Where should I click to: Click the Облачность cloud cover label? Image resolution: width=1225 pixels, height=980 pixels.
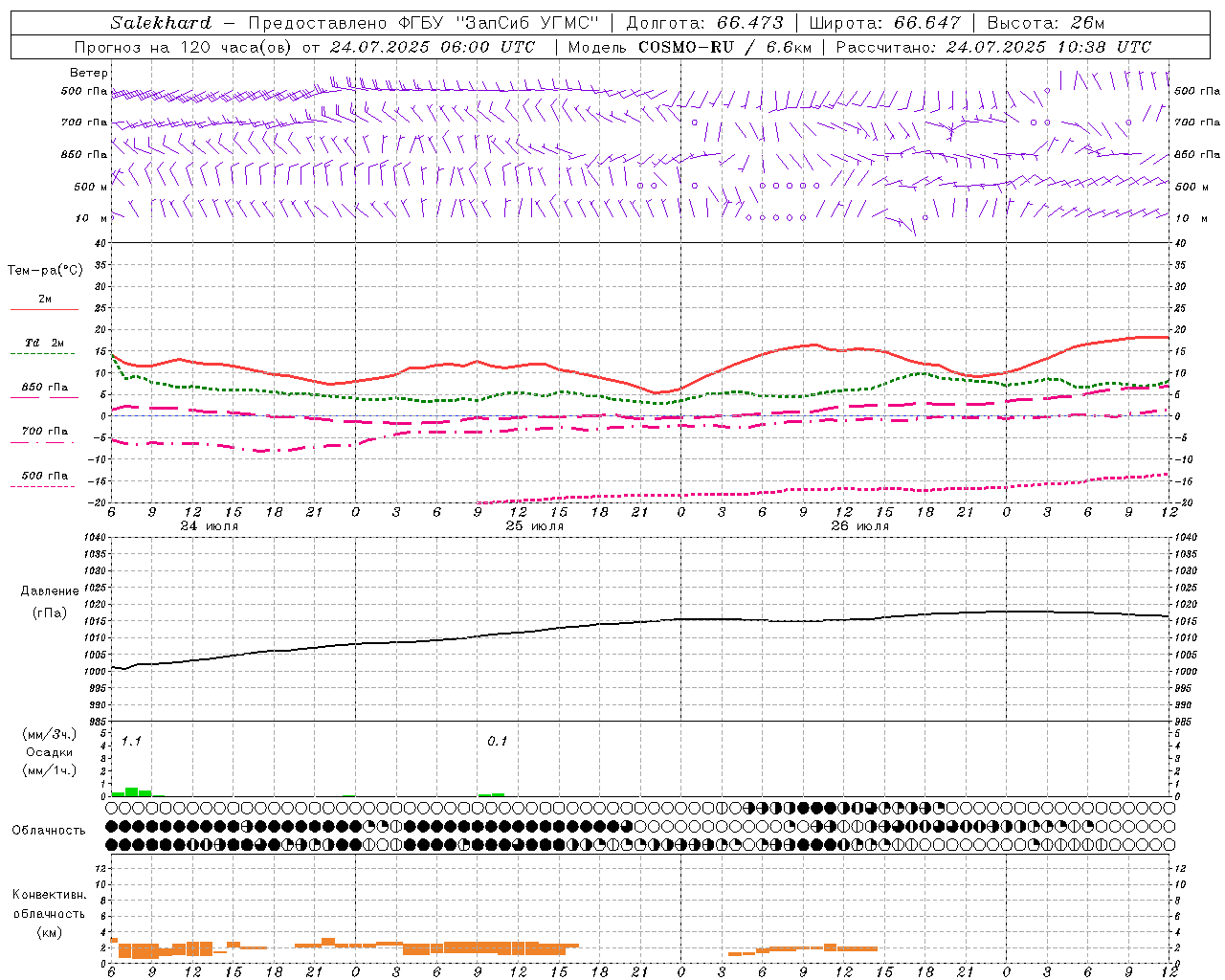point(49,831)
